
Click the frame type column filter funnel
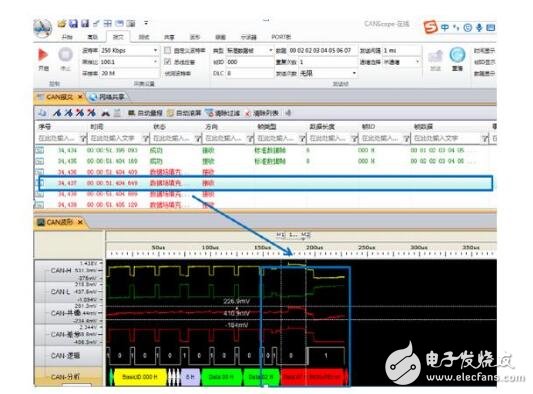(302, 138)
